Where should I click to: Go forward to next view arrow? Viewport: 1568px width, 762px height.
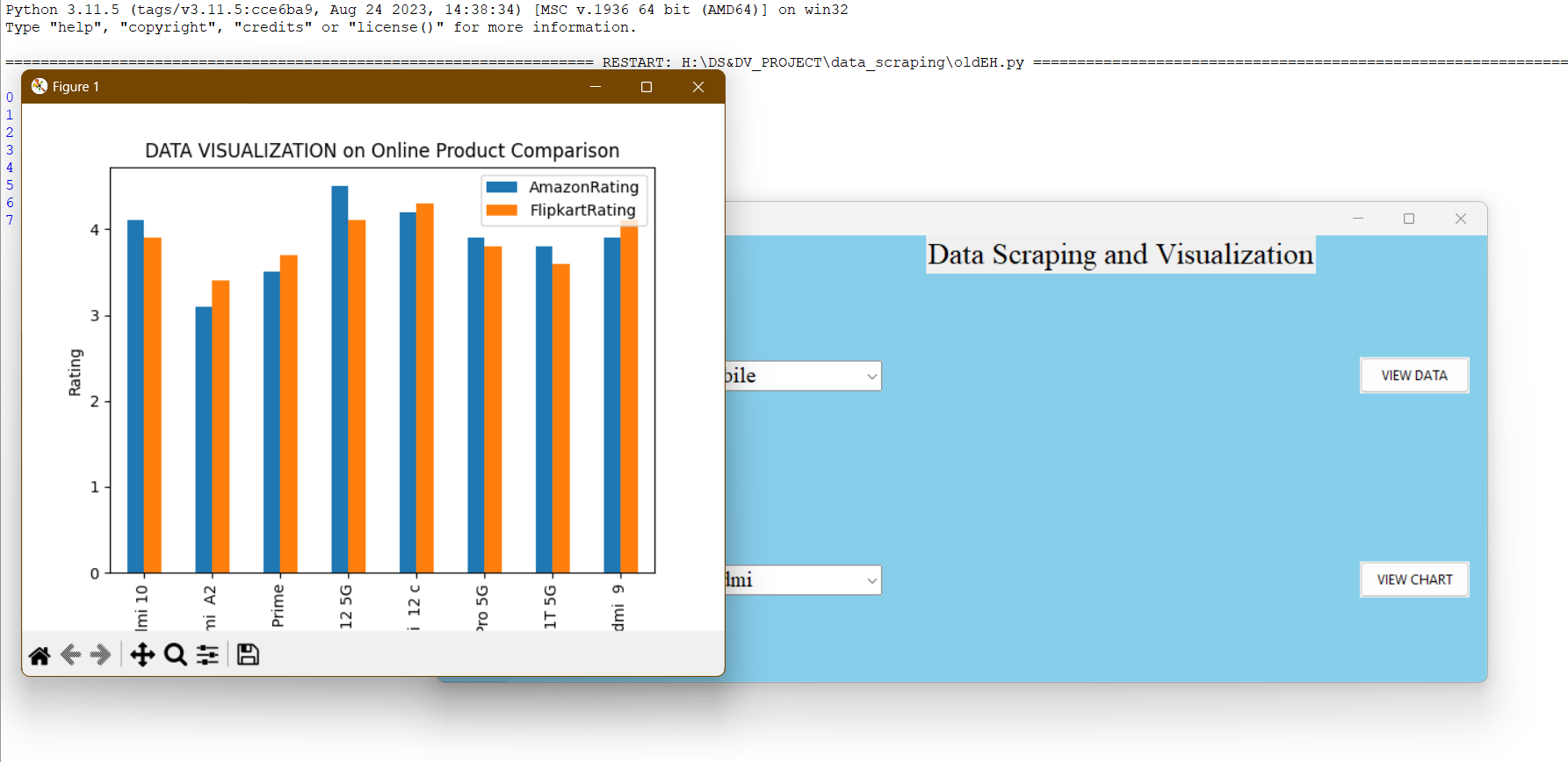point(101,655)
